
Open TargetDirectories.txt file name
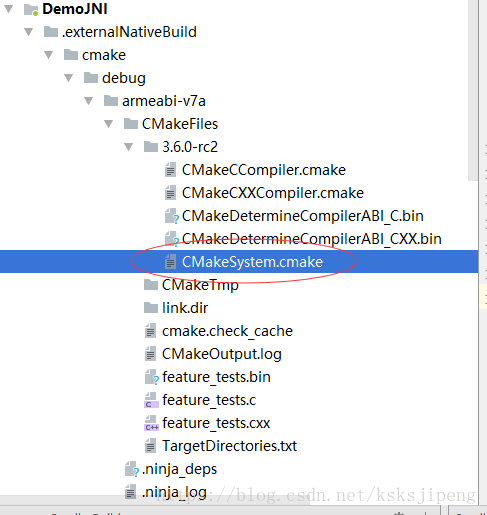229,446
